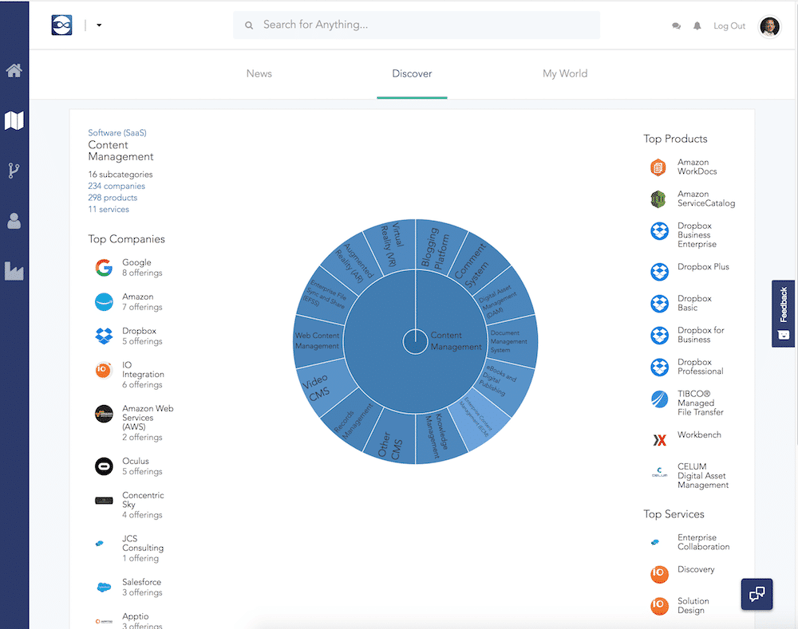Click the search magnifier icon
Viewport: 798px width, 629px height.
pyautogui.click(x=249, y=25)
